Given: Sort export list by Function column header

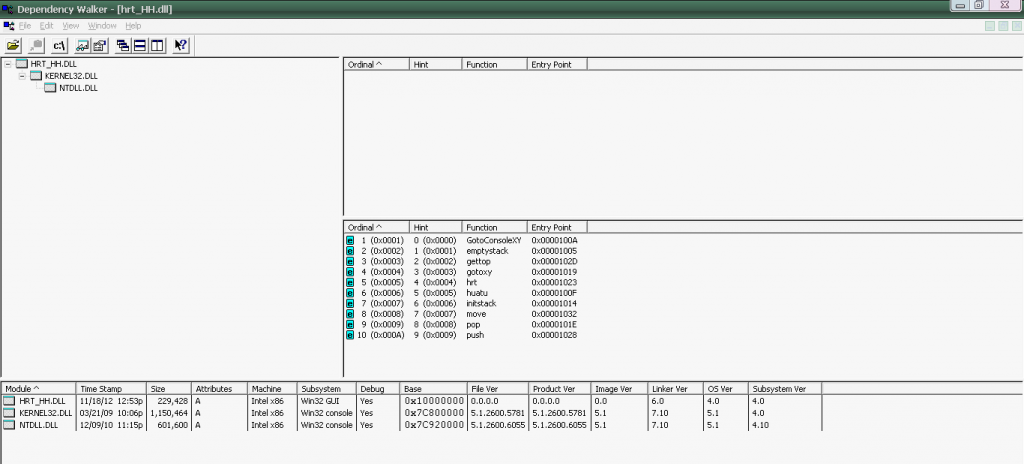Looking at the screenshot, I should point(494,227).
